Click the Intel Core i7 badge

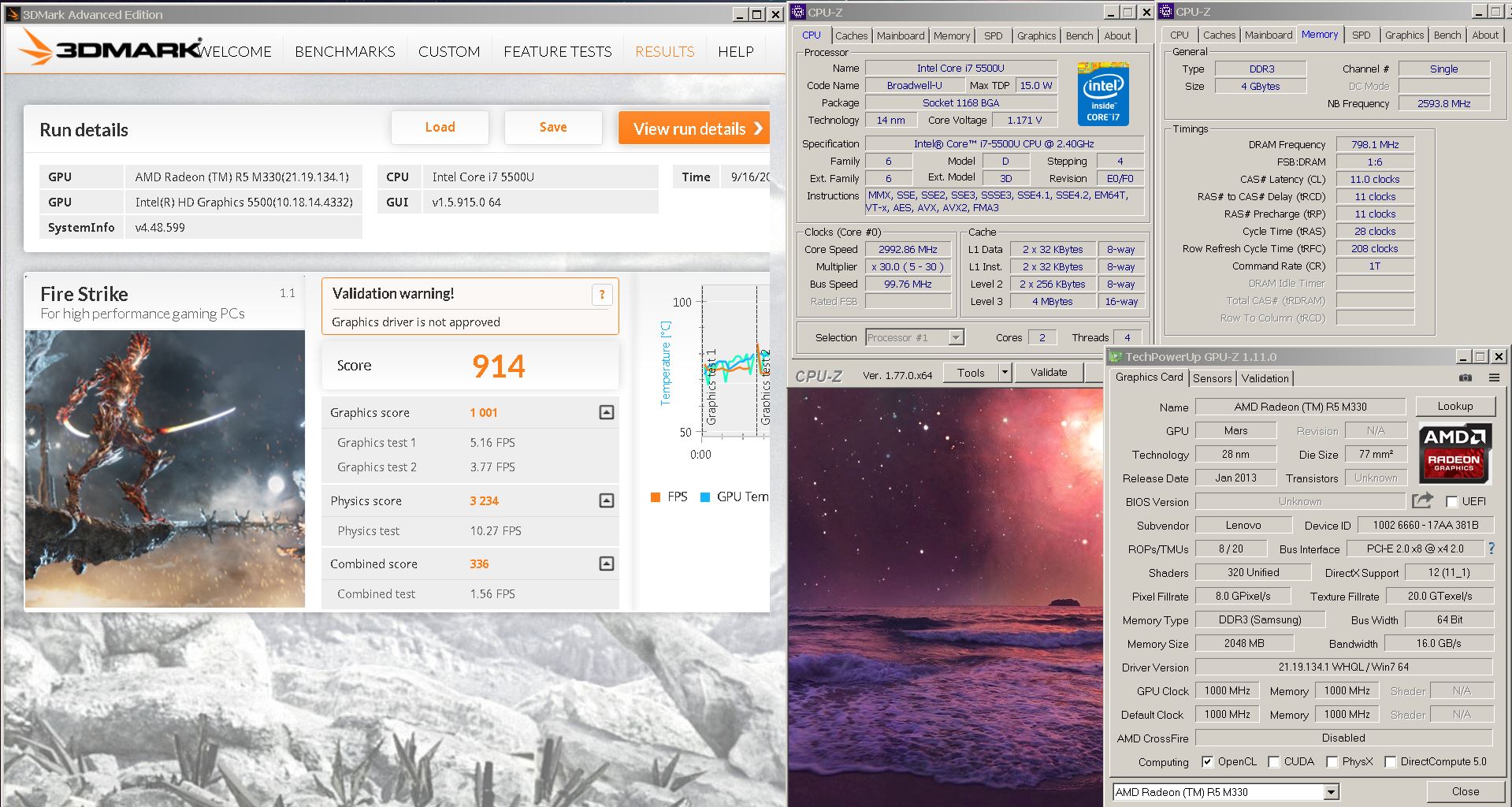click(1103, 94)
